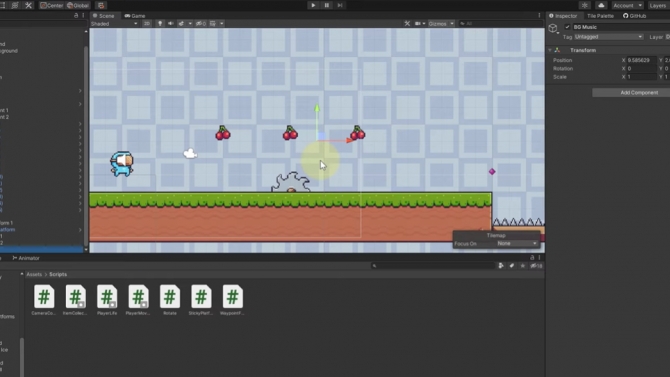Click the GameObject cube icon picker
The image size is (670, 377).
pyautogui.click(x=553, y=29)
